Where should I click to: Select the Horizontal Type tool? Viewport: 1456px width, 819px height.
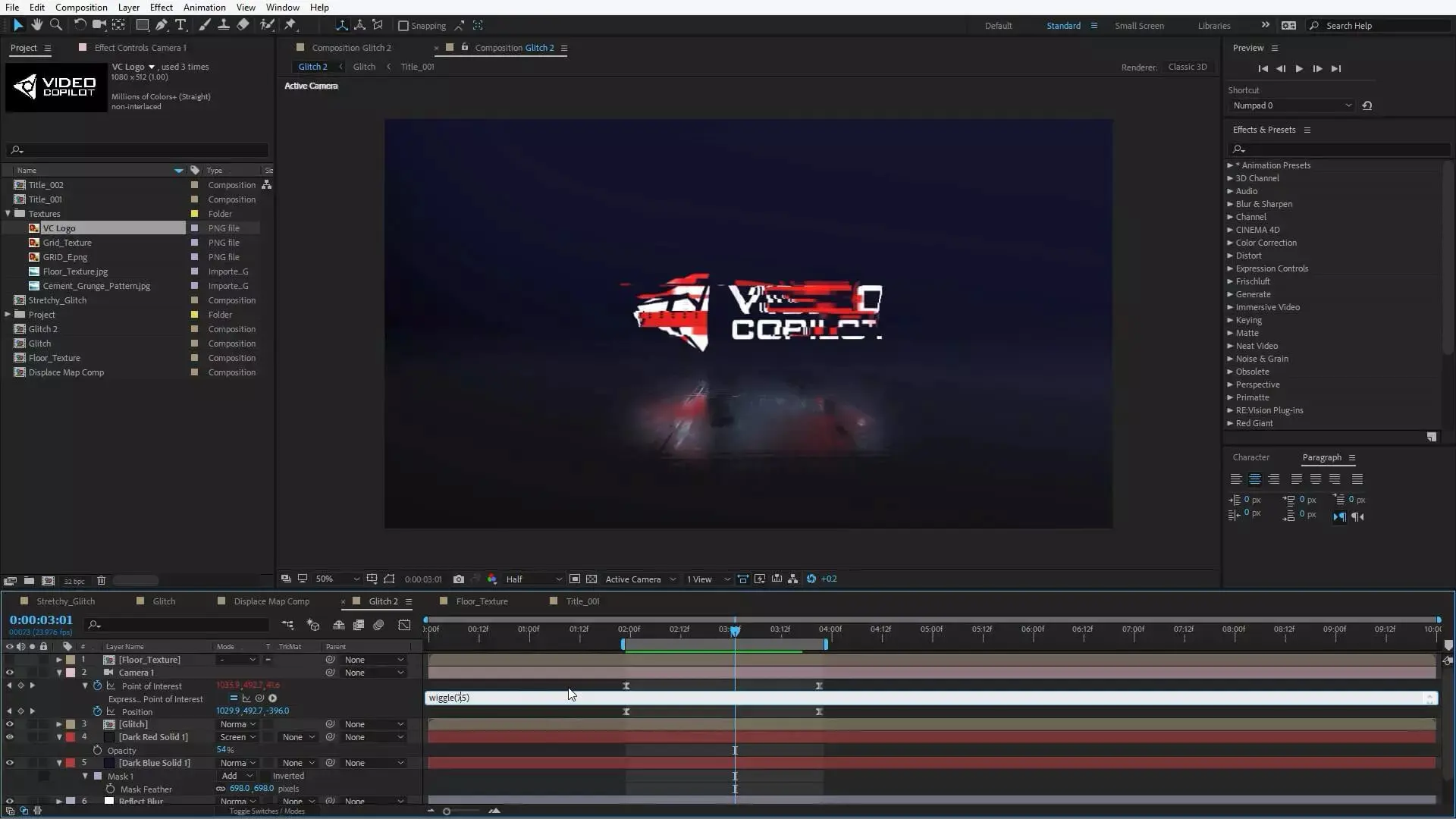180,25
